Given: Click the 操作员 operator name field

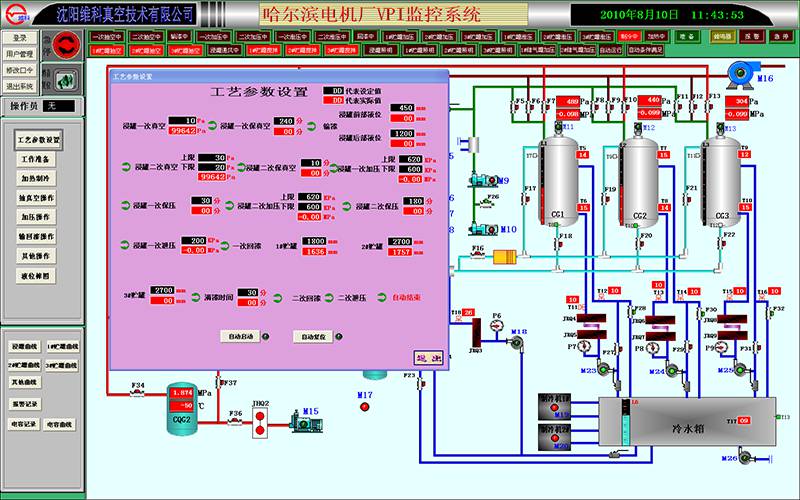Looking at the screenshot, I should point(58,105).
